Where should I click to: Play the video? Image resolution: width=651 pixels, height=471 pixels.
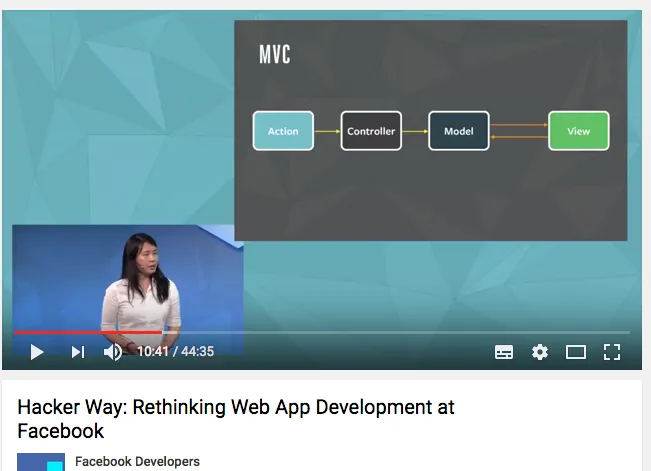37,352
